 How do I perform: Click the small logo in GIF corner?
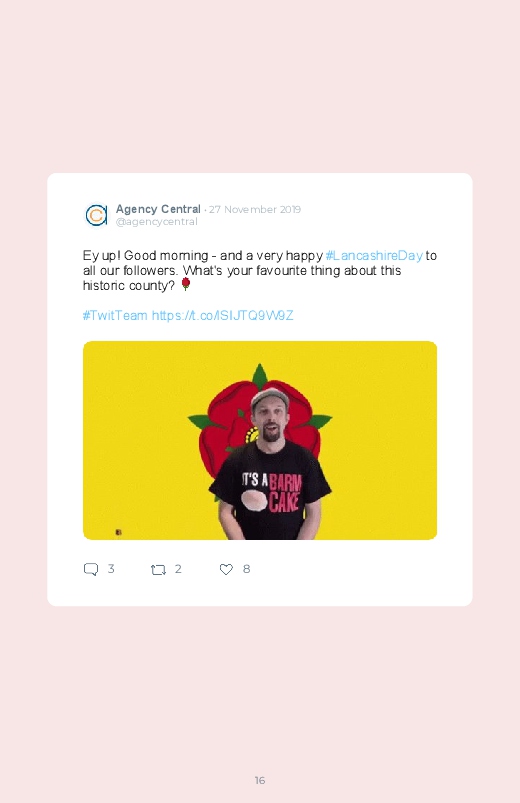click(118, 533)
